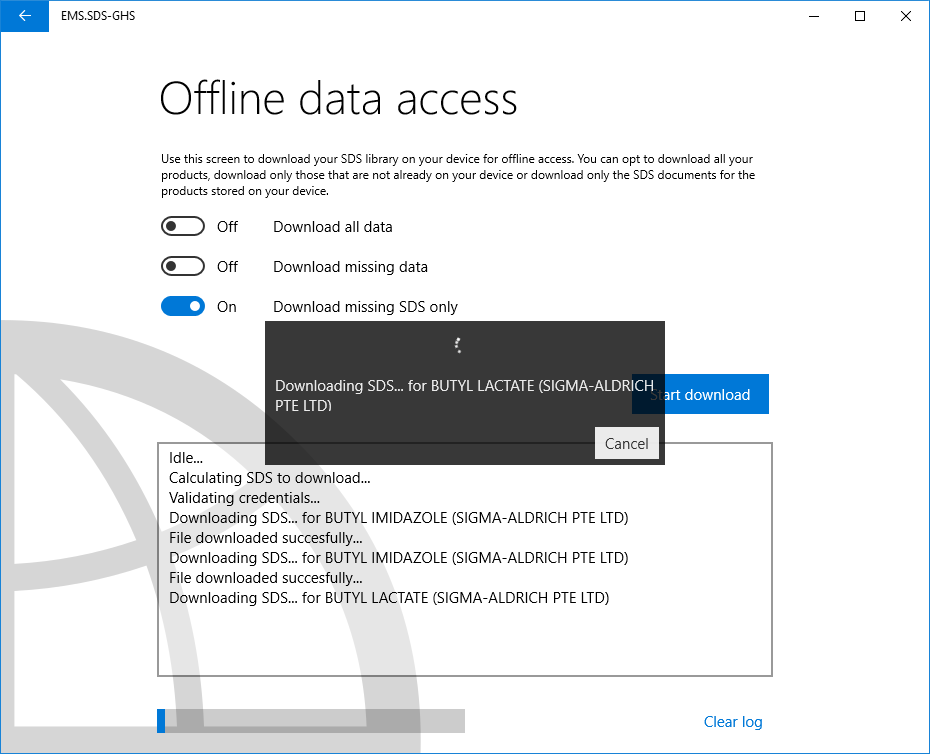Clear the download log

[732, 721]
